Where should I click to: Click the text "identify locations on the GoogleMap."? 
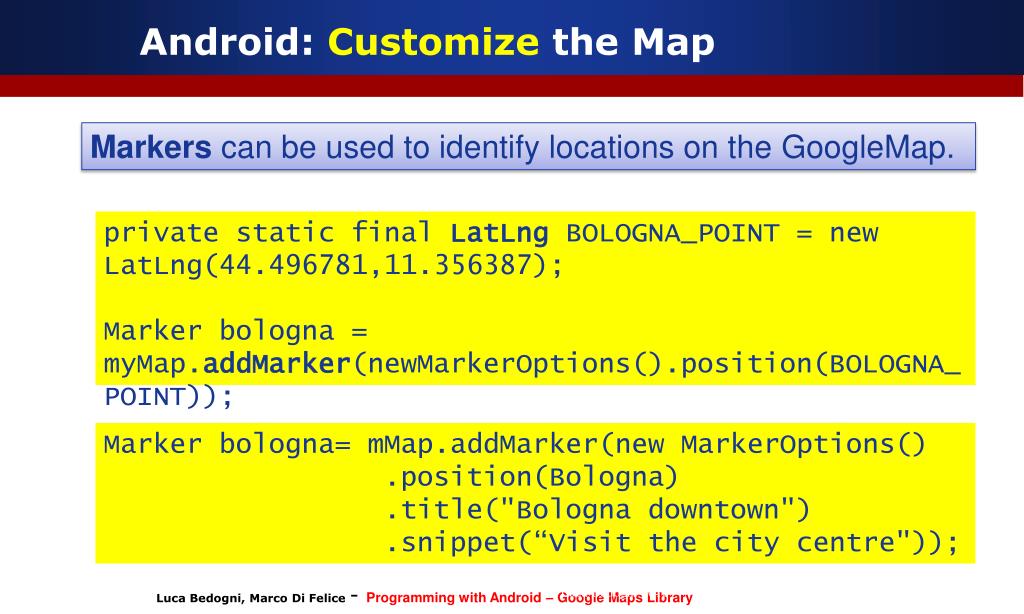coord(697,148)
